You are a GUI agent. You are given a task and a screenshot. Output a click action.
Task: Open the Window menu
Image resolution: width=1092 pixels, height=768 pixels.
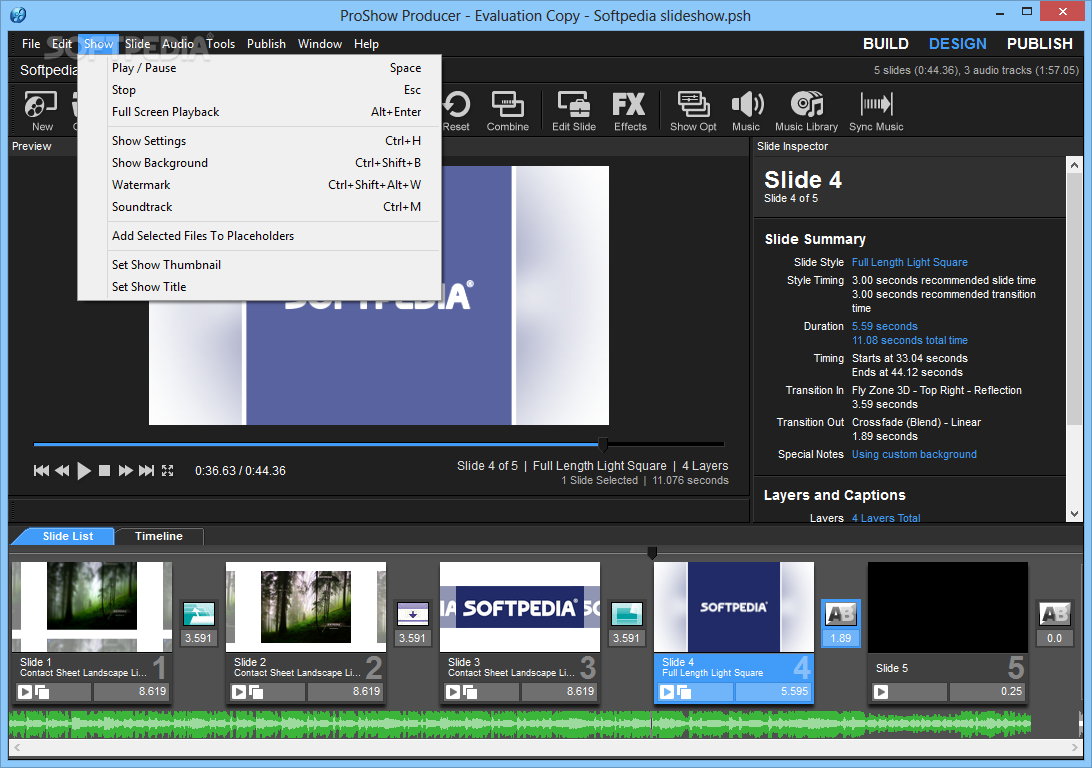tap(320, 44)
